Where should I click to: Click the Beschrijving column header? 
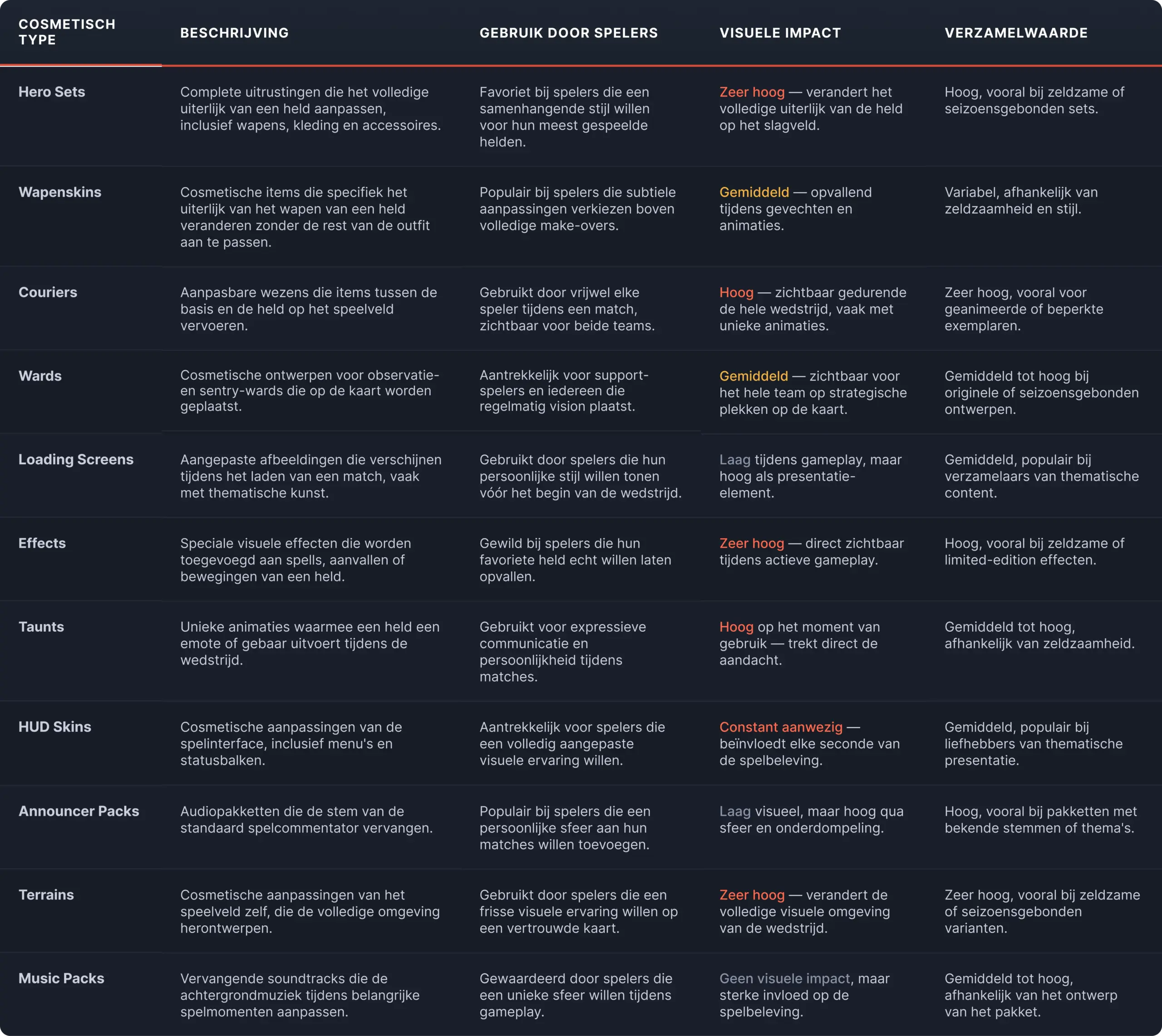[235, 33]
